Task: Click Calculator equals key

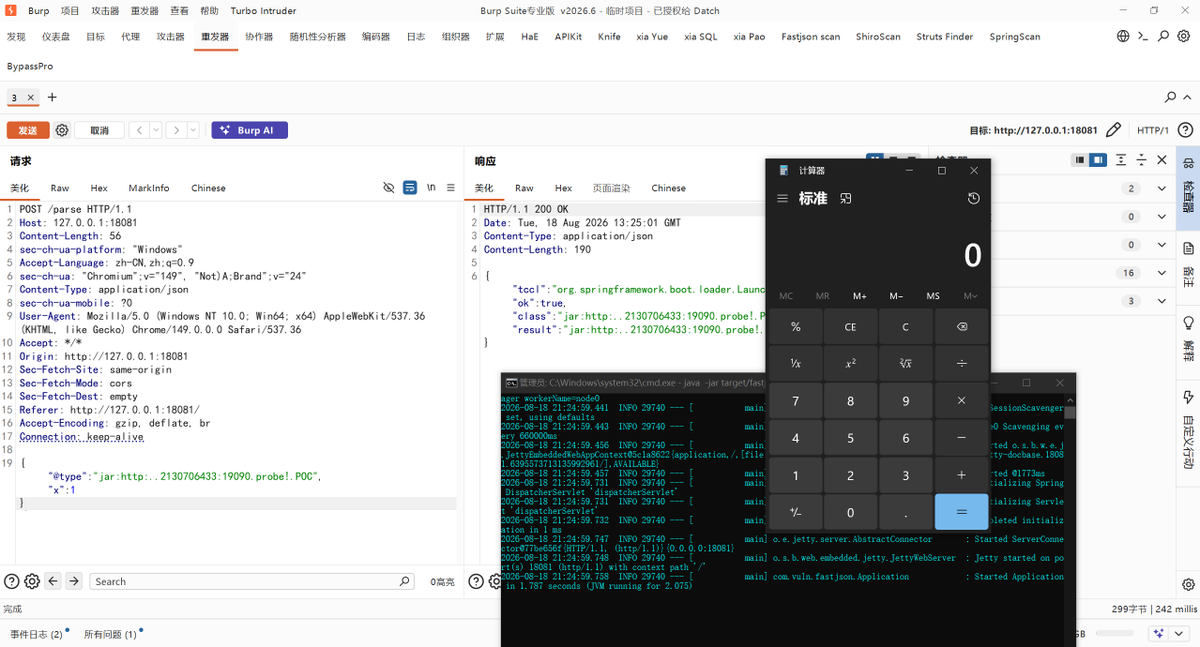Action: coord(961,512)
